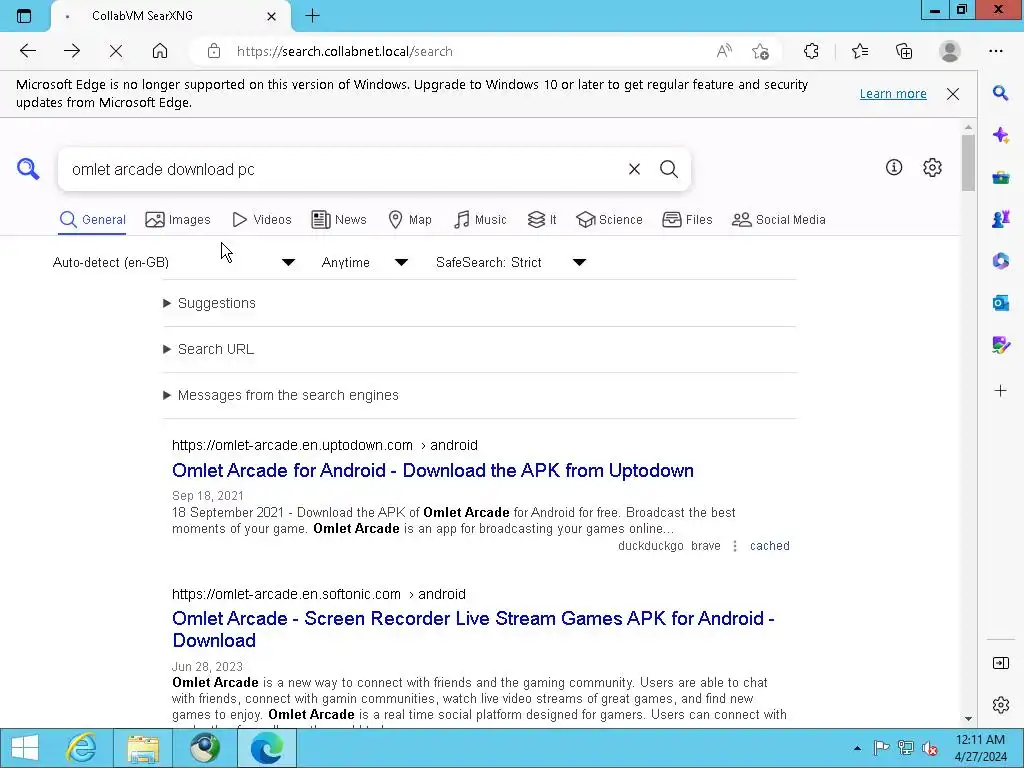Open Drop icon in sidebar
This screenshot has width=1024, height=768.
tap(1000, 344)
